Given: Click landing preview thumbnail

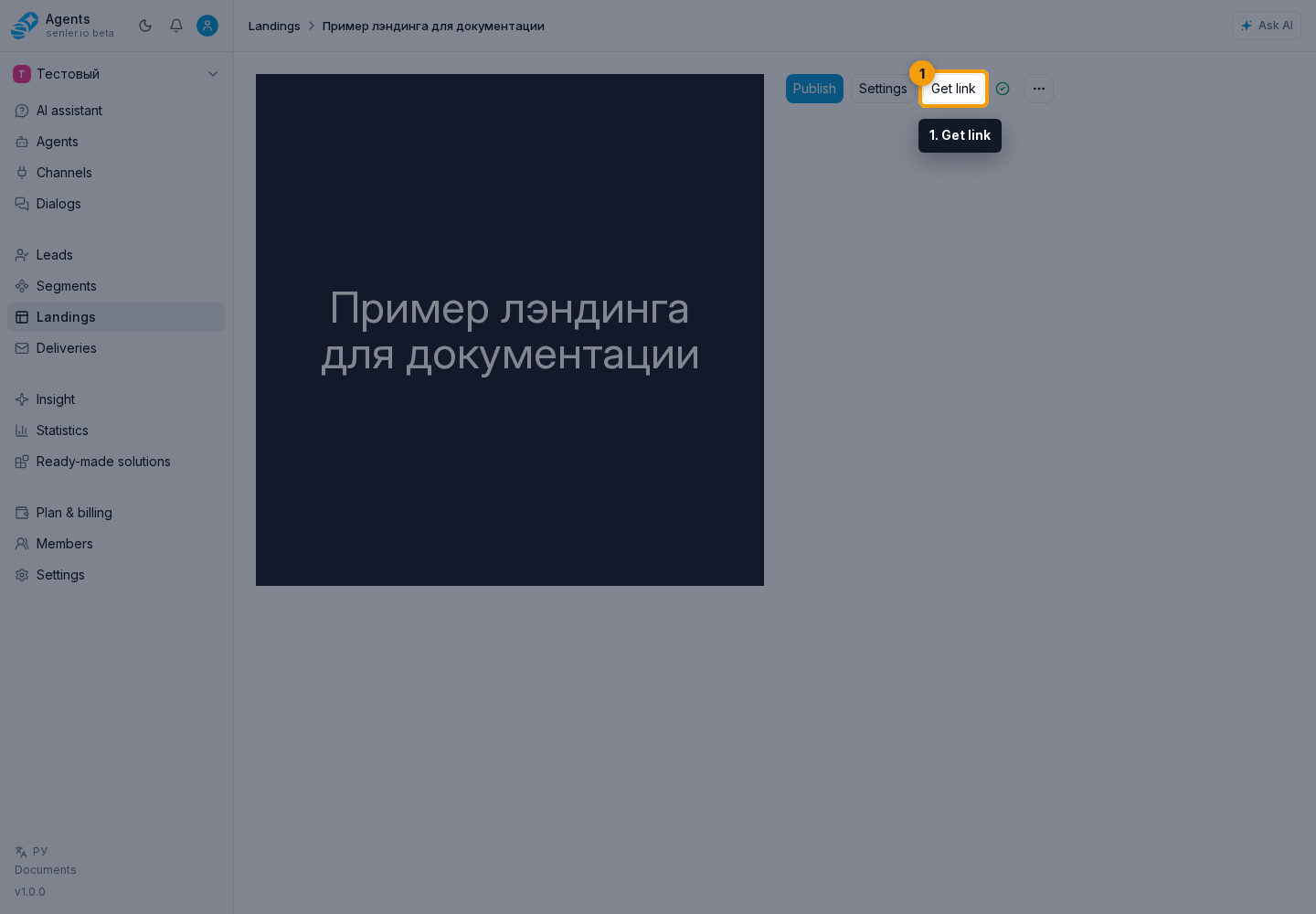Looking at the screenshot, I should click(510, 330).
